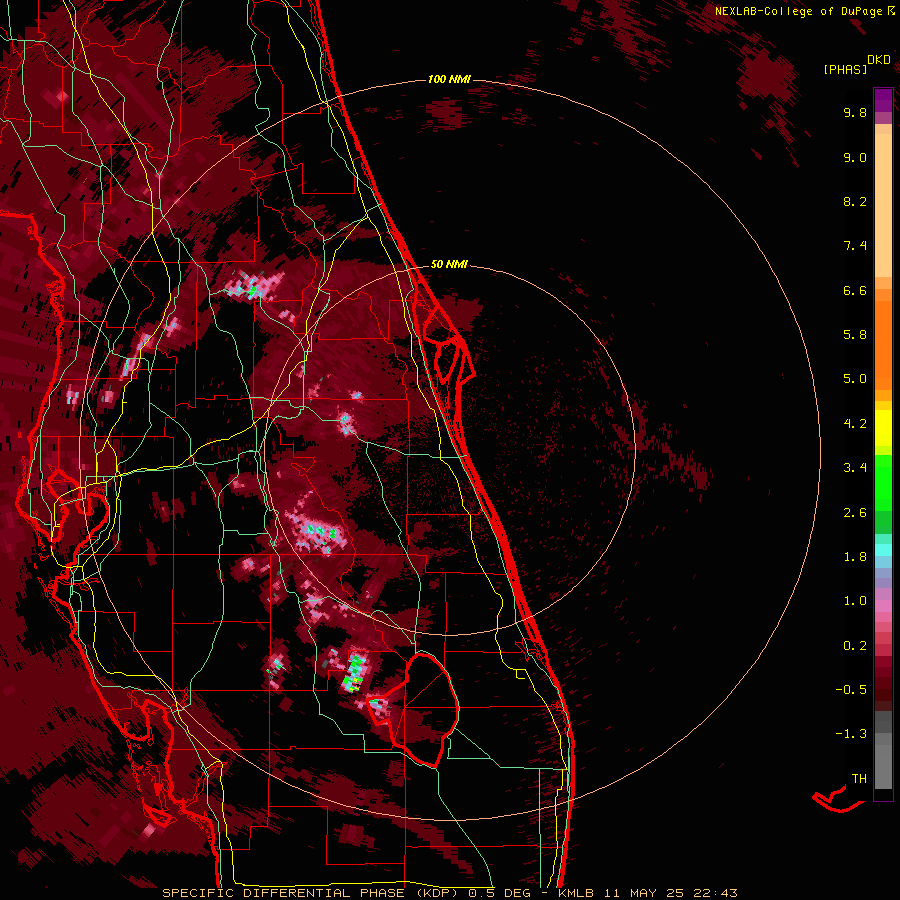This screenshot has height=900, width=900.
Task: Pick the purple top segment of color bar
Action: click(883, 100)
